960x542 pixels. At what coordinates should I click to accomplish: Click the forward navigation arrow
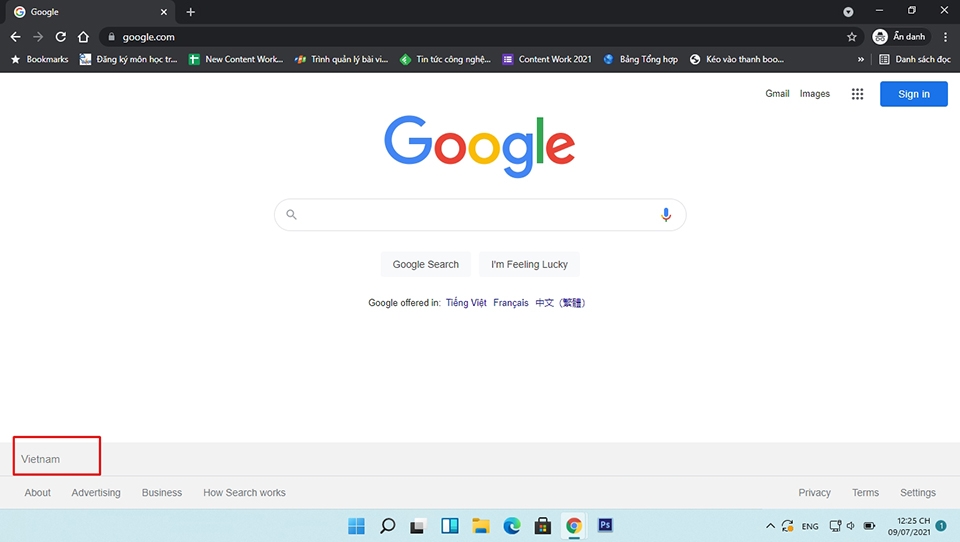pos(38,37)
